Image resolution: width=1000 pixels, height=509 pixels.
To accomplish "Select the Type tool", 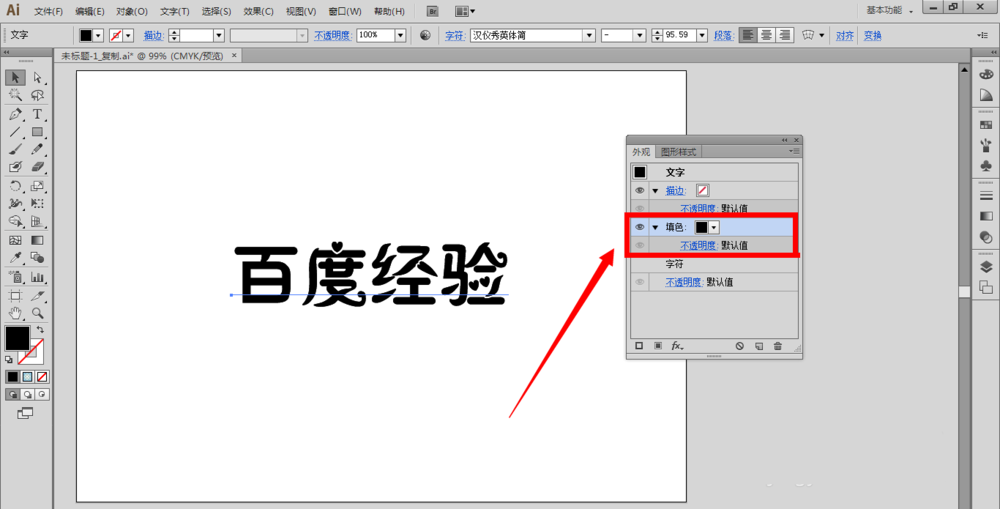I will (38, 114).
